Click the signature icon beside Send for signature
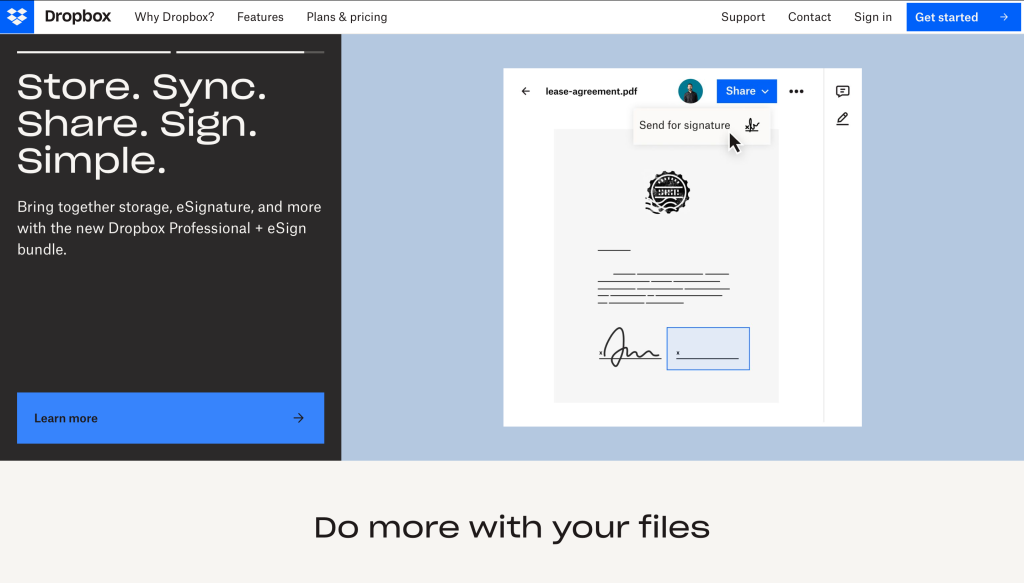Screen dimensions: 1024x583 pyautogui.click(x=752, y=125)
